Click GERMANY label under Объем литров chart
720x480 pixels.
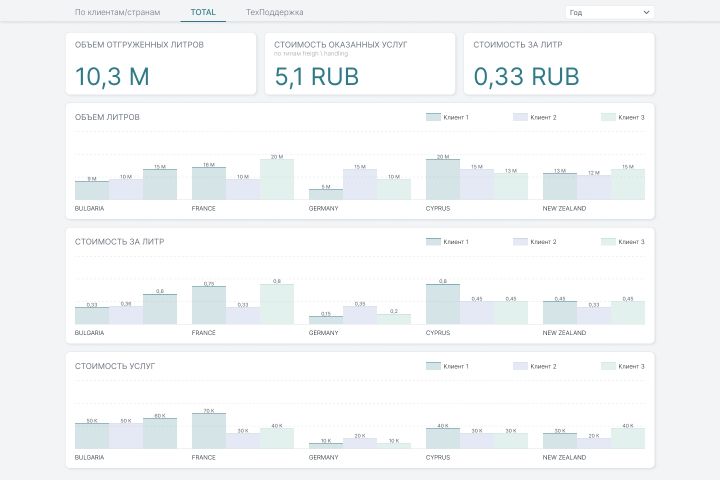(323, 209)
